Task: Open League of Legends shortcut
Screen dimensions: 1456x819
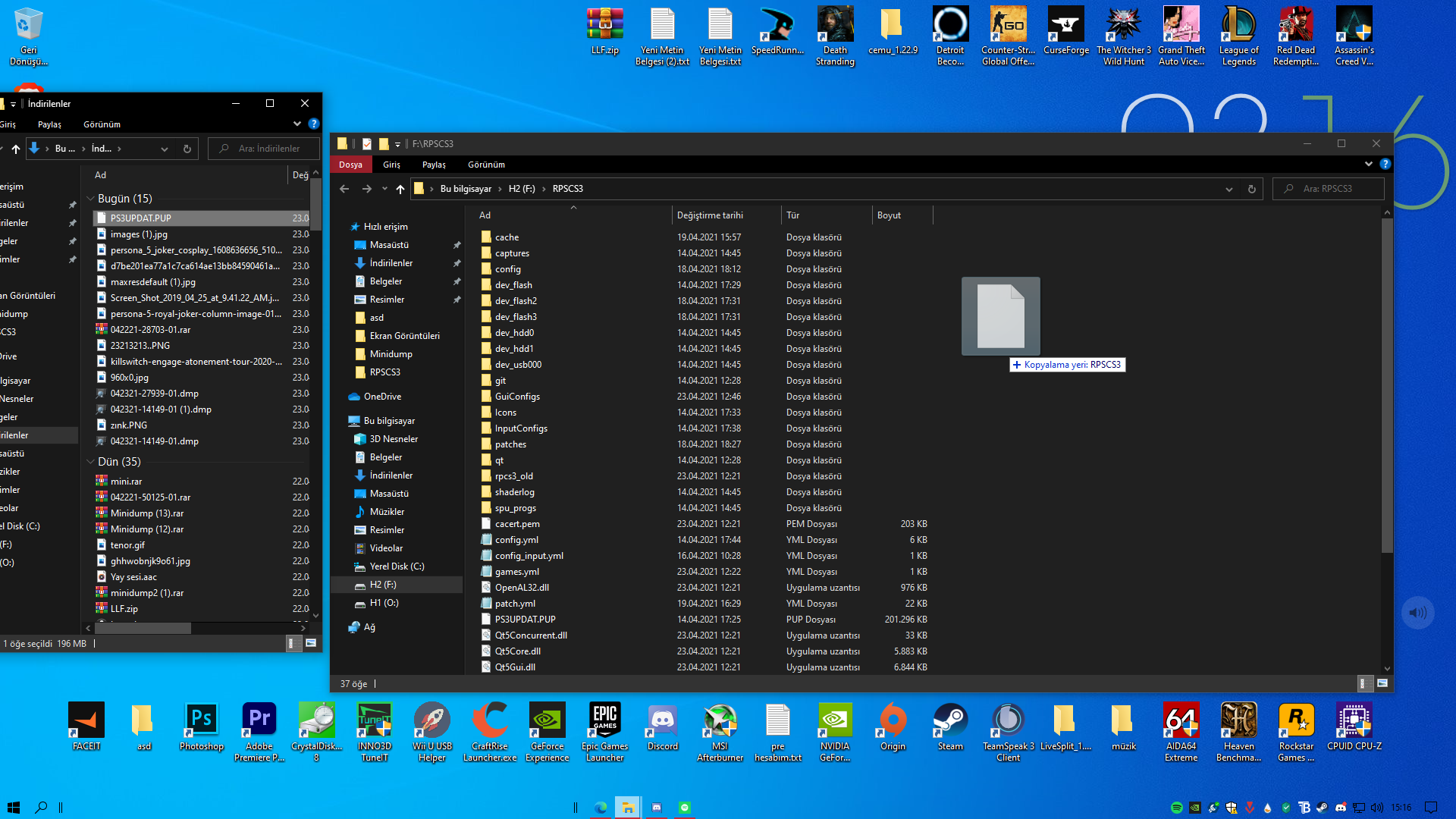Action: 1238,36
